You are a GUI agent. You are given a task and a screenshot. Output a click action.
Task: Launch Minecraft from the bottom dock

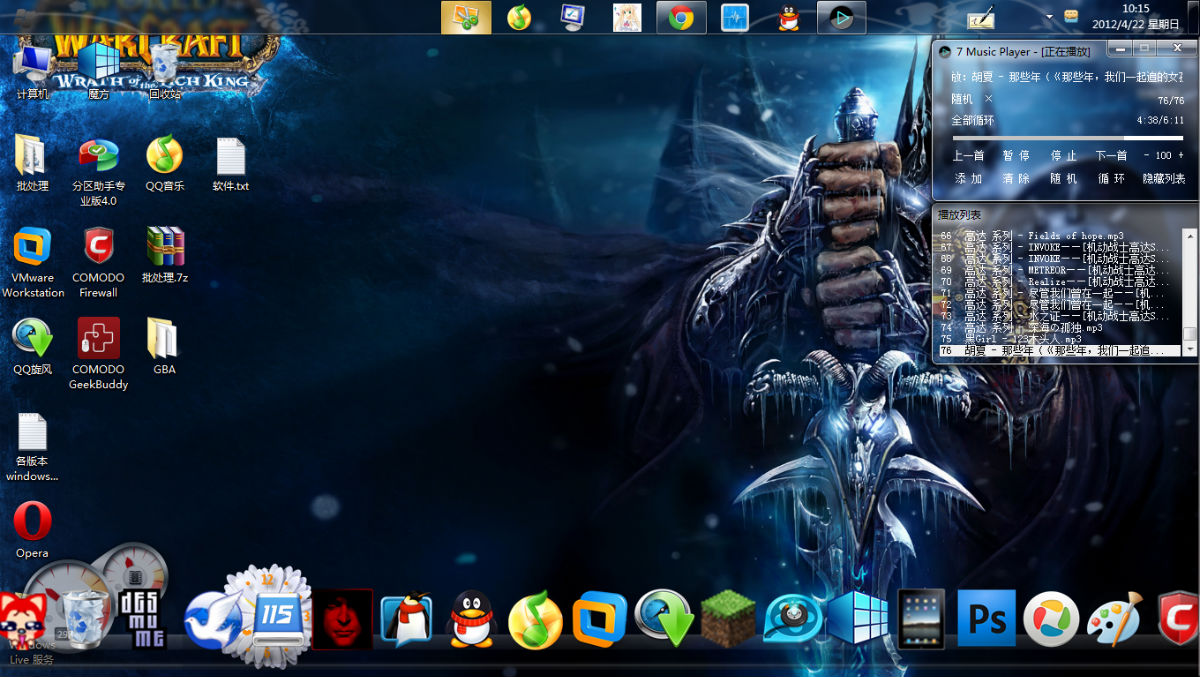tap(727, 618)
